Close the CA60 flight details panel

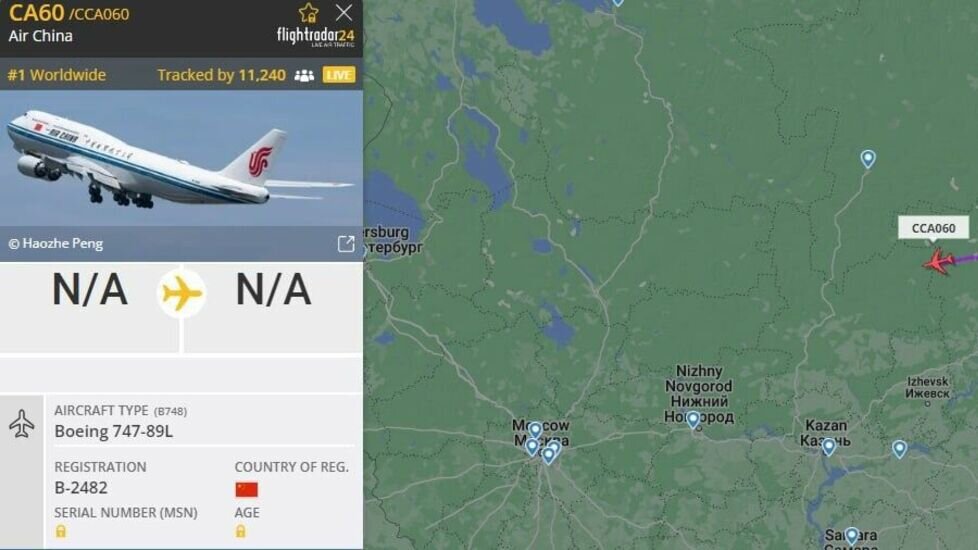[344, 12]
